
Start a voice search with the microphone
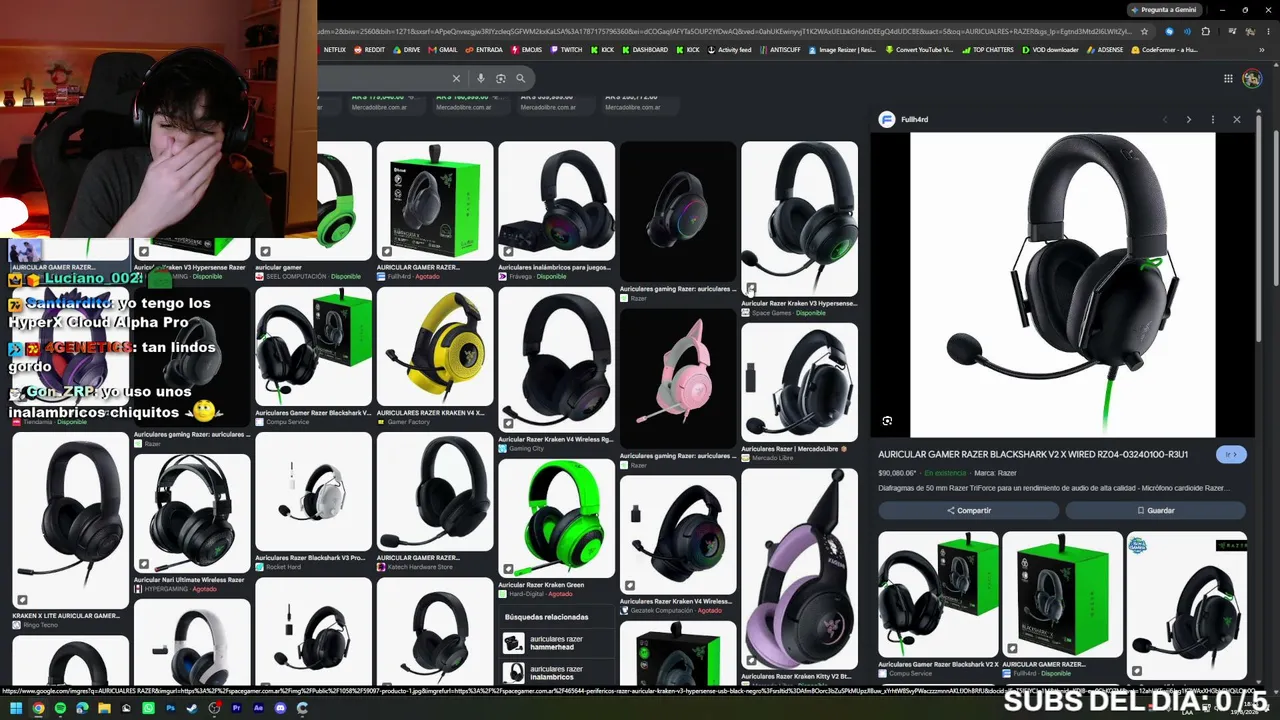[481, 78]
